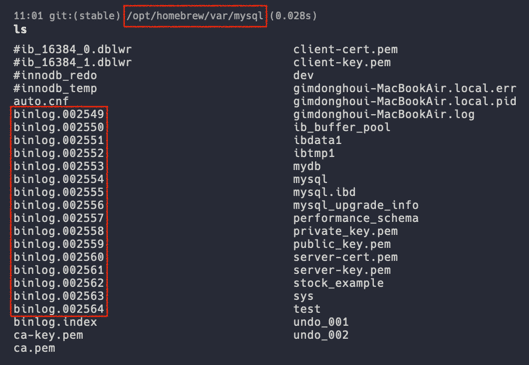
Task: Click the ib_buffer_pool file entry
Action: tap(342, 127)
